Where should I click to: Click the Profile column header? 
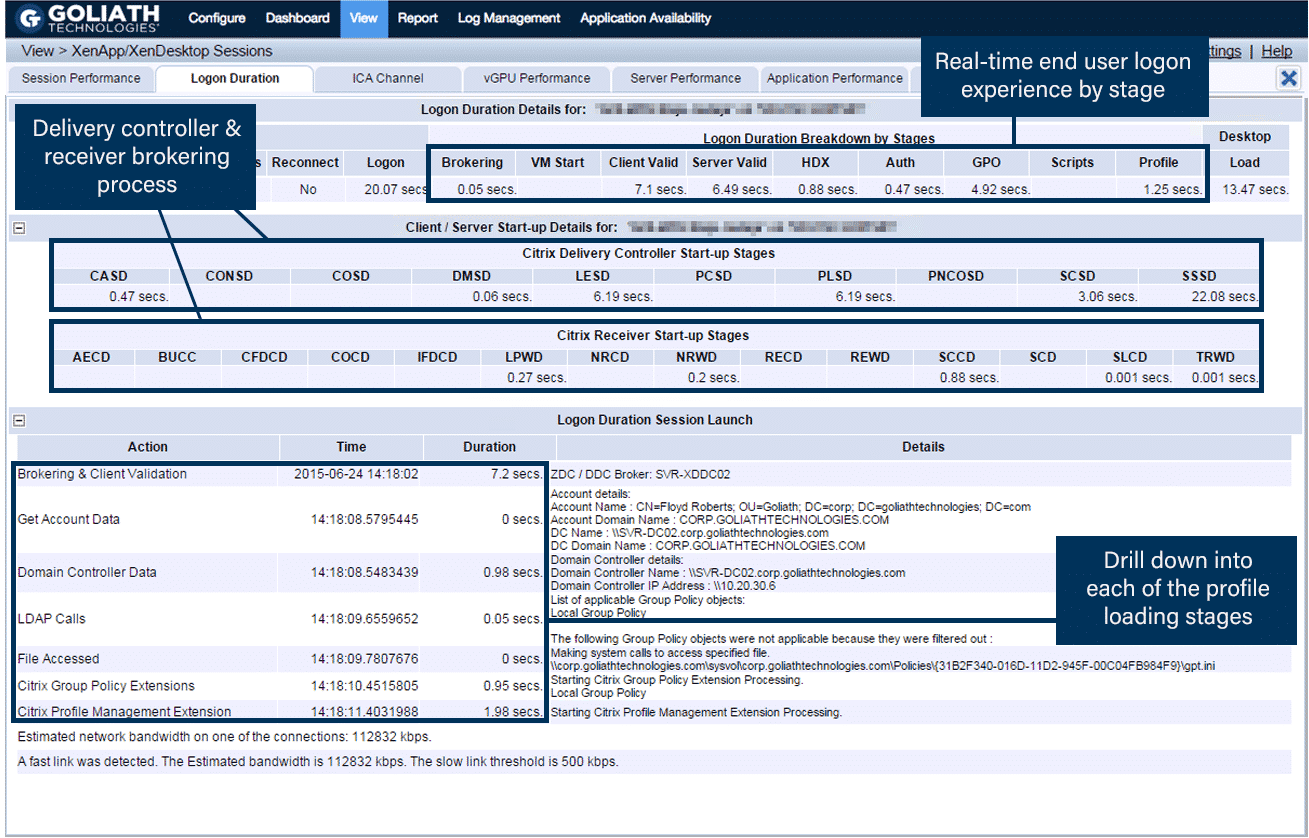(x=1158, y=163)
